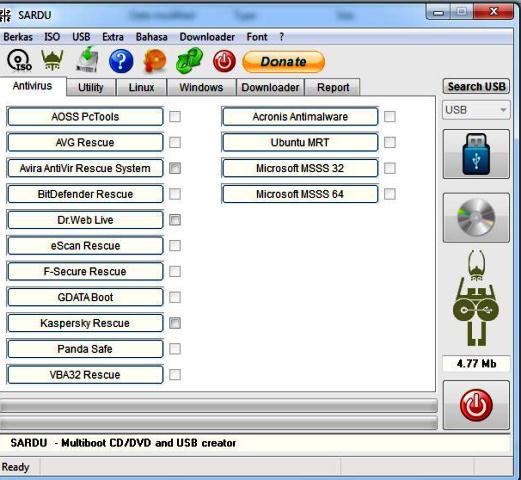Open the Extra menu
The image size is (521, 480).
coord(113,37)
